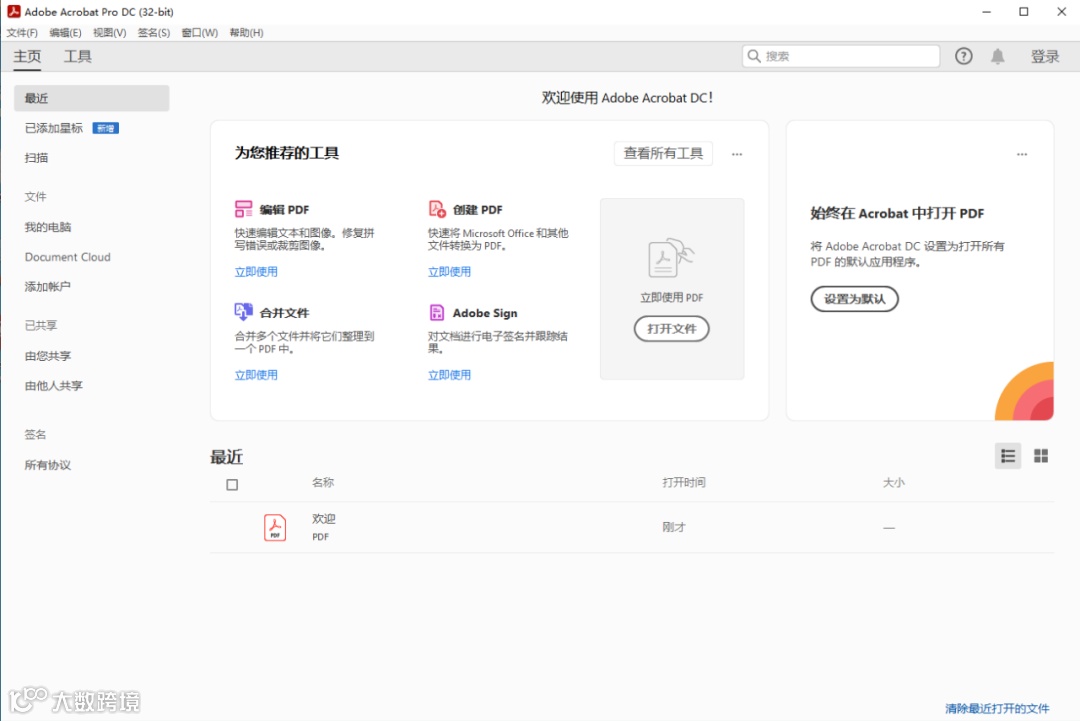
Task: Click the 查看所有工具 button
Action: [x=663, y=154]
